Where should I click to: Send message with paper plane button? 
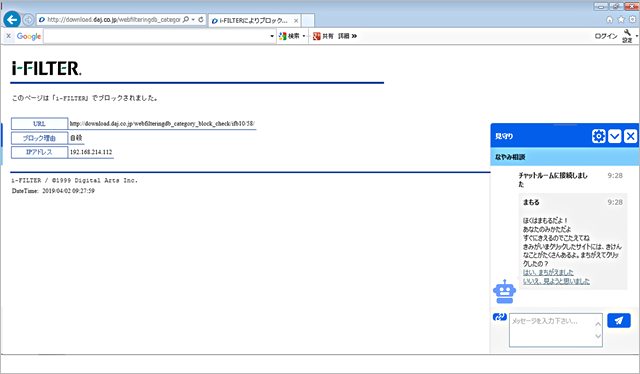coord(619,321)
